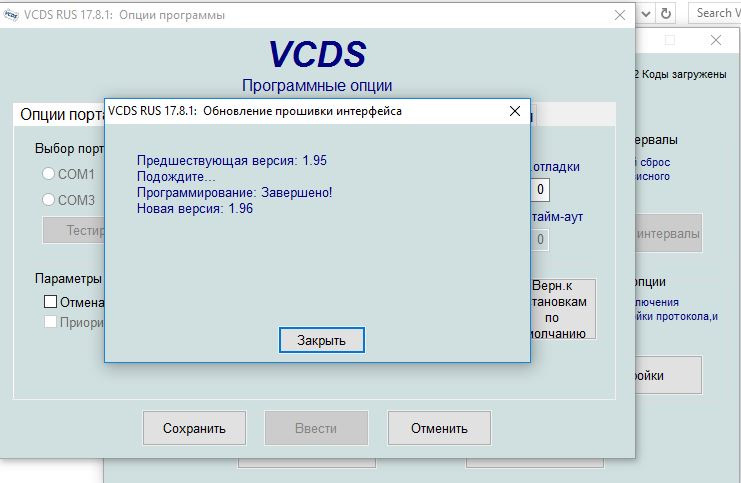Click the интервалы button in background window
This screenshot has height=483, width=741.
click(669, 233)
